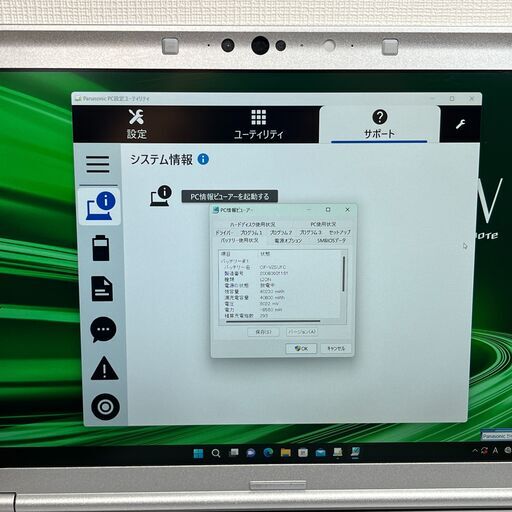Switch to the ユーティリティ tab
Screen dimensions: 512x512
(258, 125)
